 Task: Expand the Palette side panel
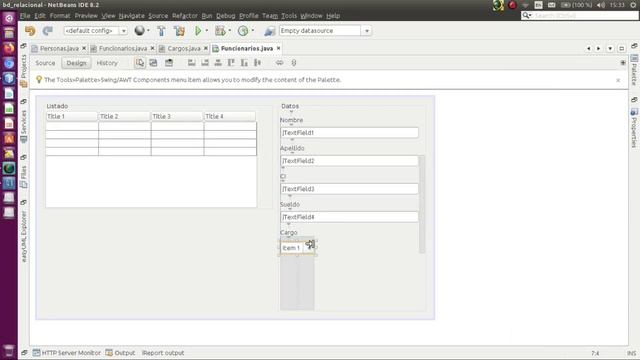[x=634, y=69]
